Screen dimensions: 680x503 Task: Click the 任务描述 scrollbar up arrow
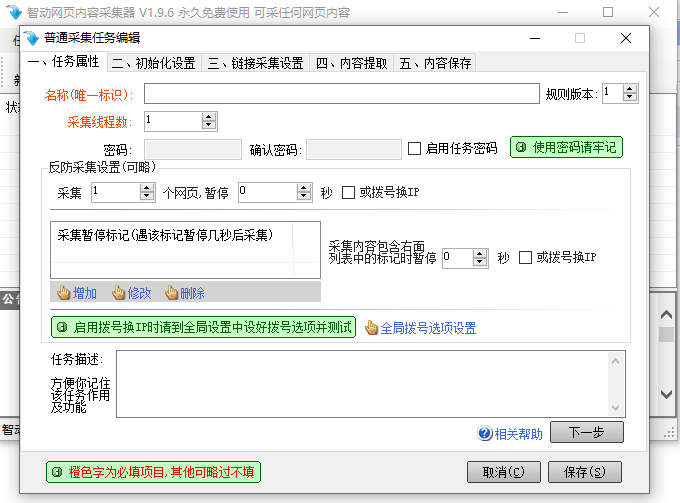coord(615,361)
